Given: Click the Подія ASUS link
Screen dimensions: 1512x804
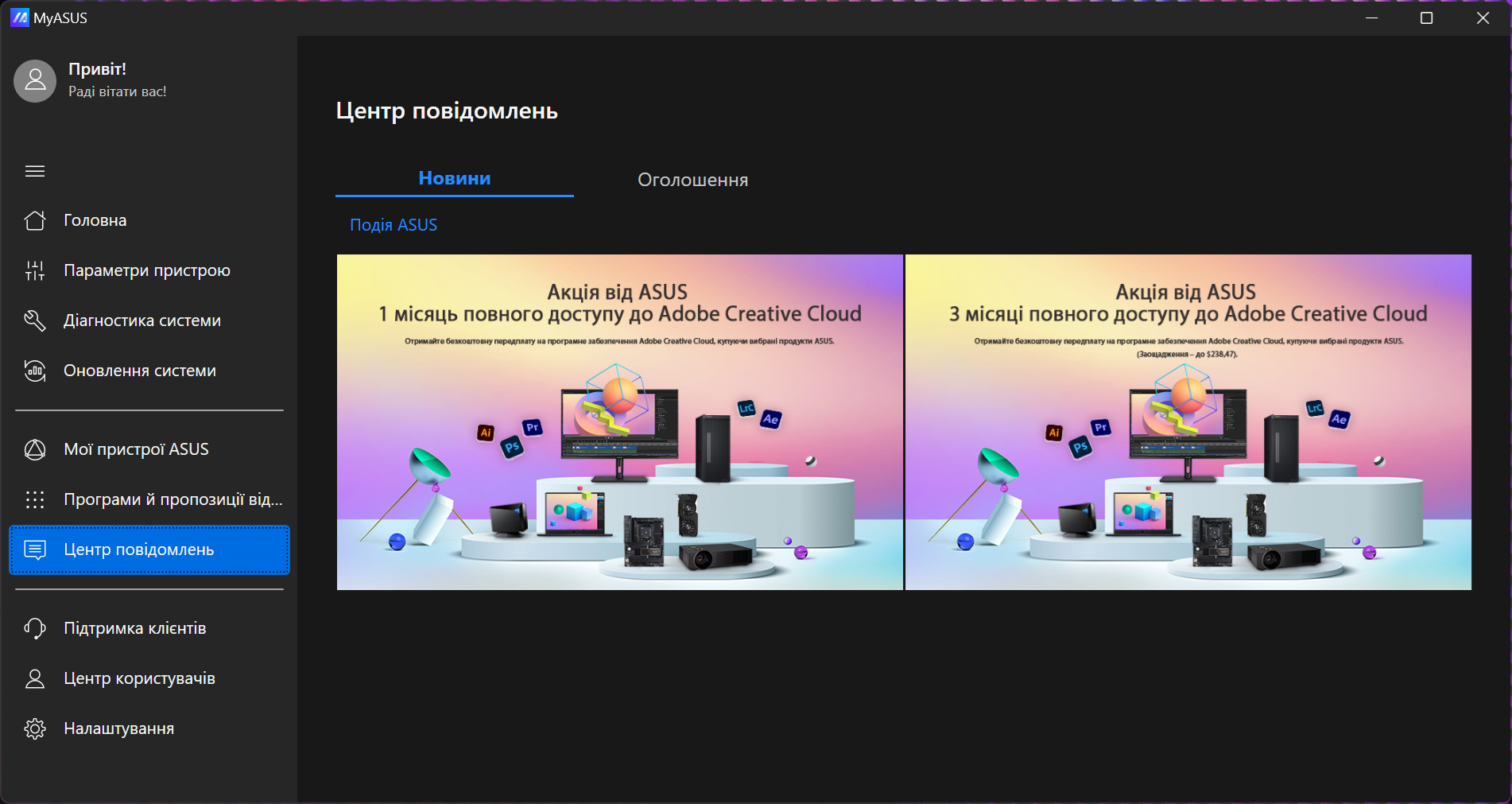Looking at the screenshot, I should [x=394, y=225].
